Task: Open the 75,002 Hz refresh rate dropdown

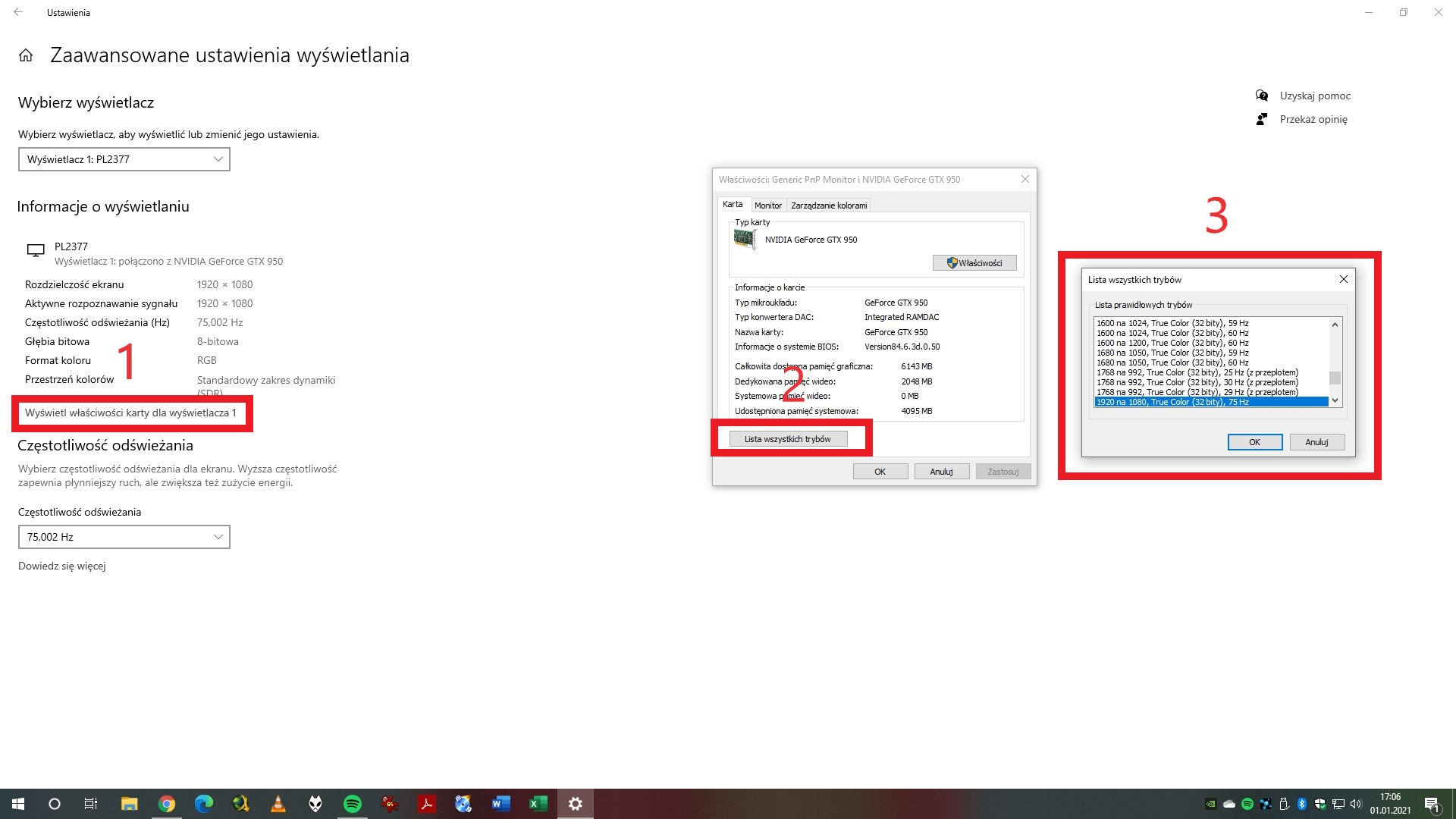Action: [x=124, y=537]
